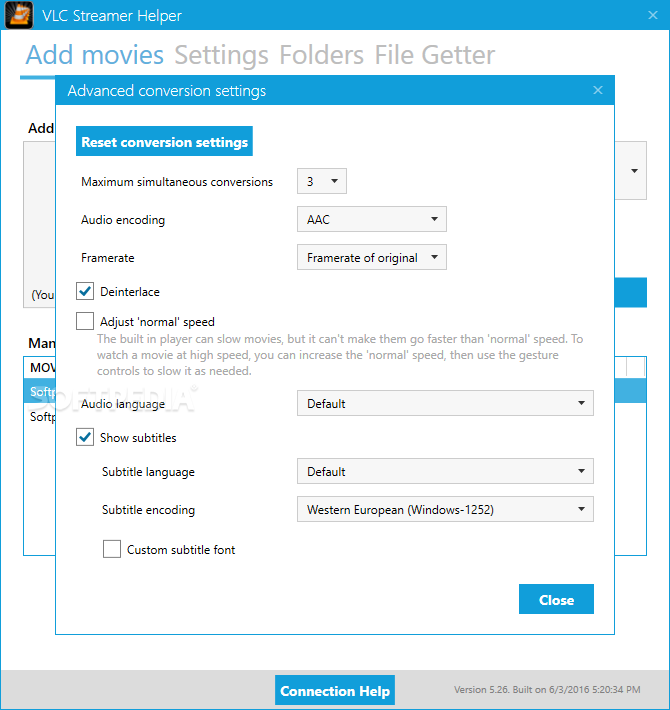Expand the dropdown arrow in the background Add panel
This screenshot has width=670, height=710.
click(634, 171)
